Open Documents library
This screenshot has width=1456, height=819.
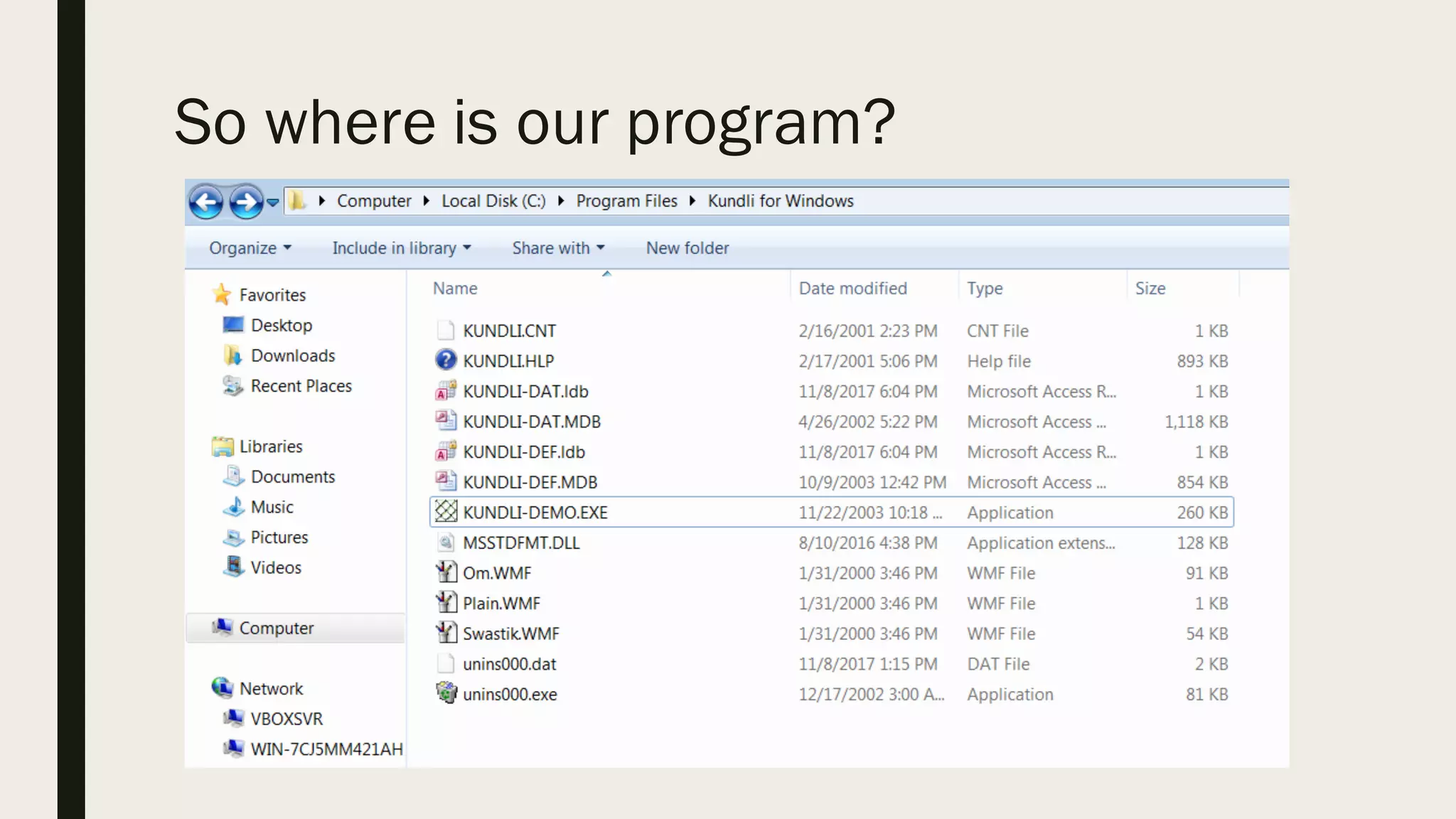pos(293,477)
